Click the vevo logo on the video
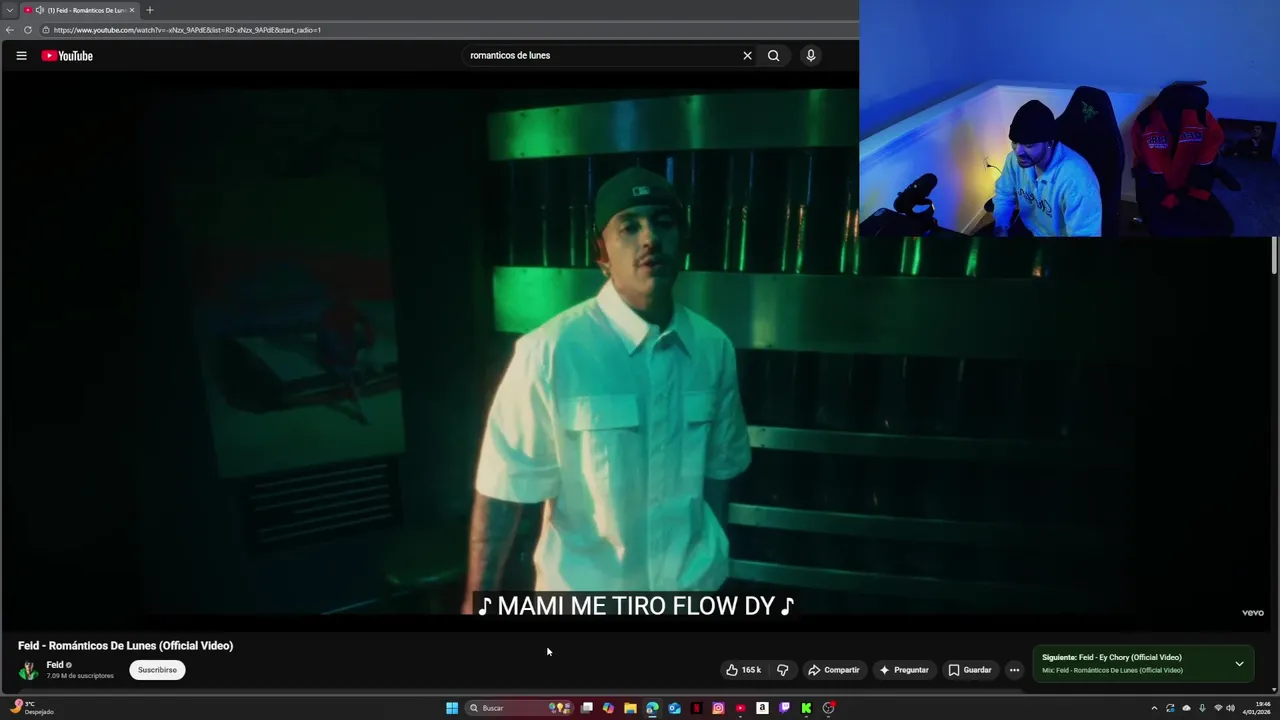Viewport: 1280px width, 720px height. 1253,612
